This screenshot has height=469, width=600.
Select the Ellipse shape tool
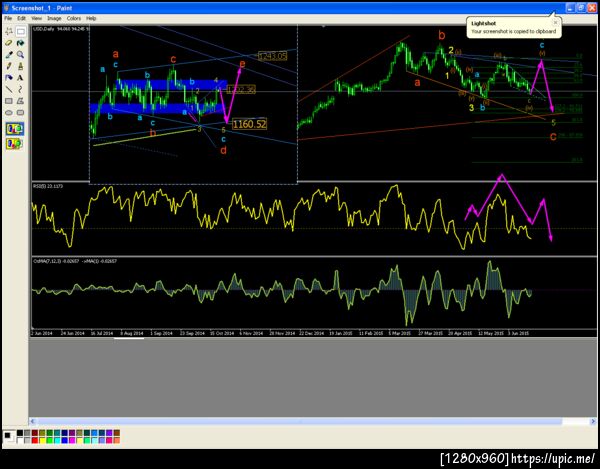point(9,112)
